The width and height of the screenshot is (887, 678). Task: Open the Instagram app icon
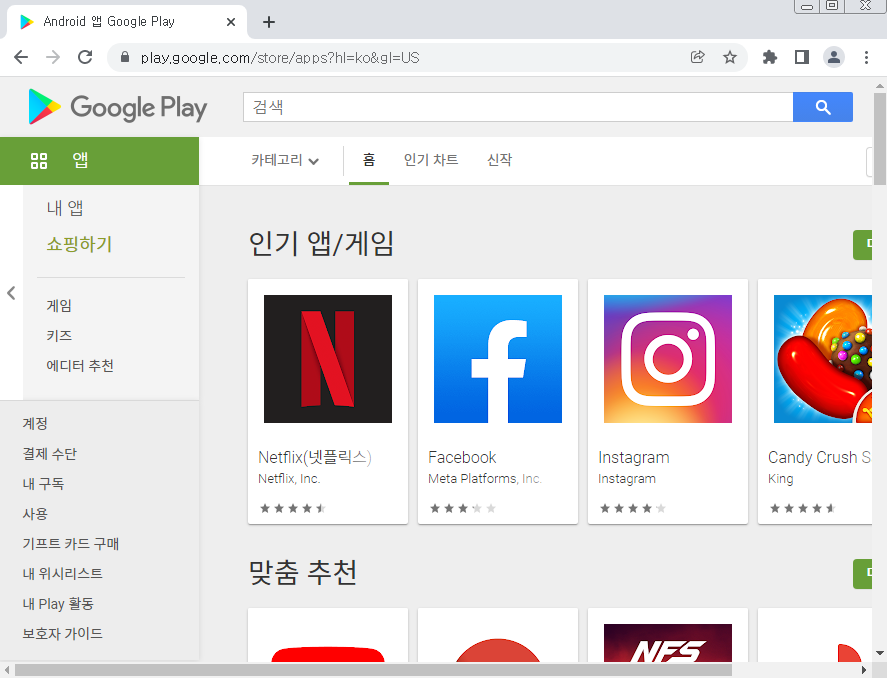(x=668, y=359)
